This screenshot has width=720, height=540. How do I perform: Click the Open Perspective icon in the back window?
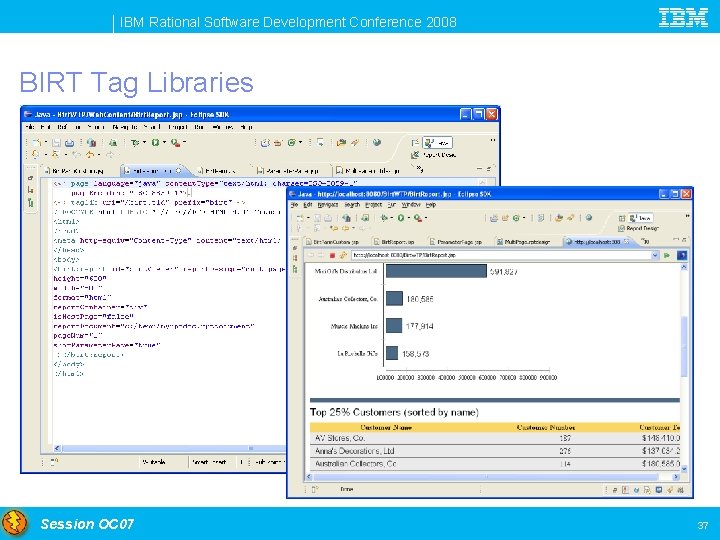pos(415,142)
